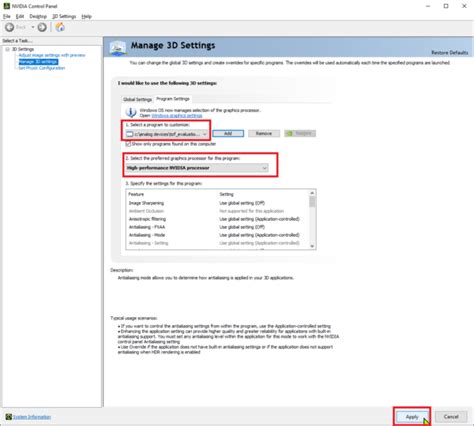Click the info icon beside Windows OS notice

(131, 112)
